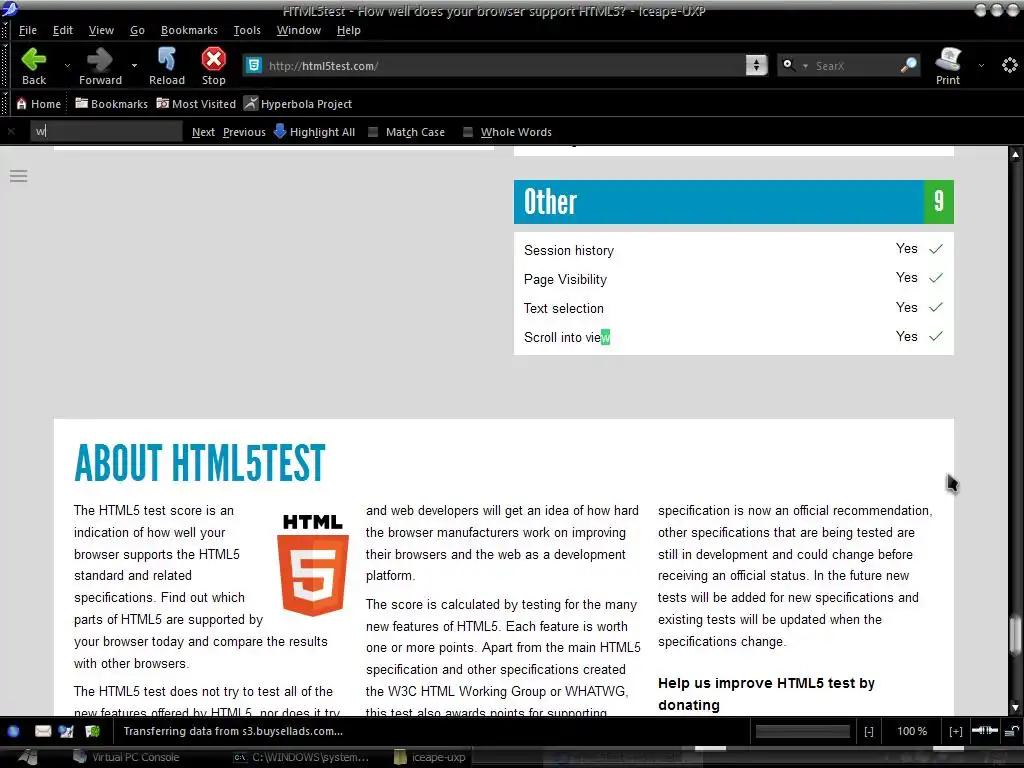Click Previous in the find bar

pos(244,132)
